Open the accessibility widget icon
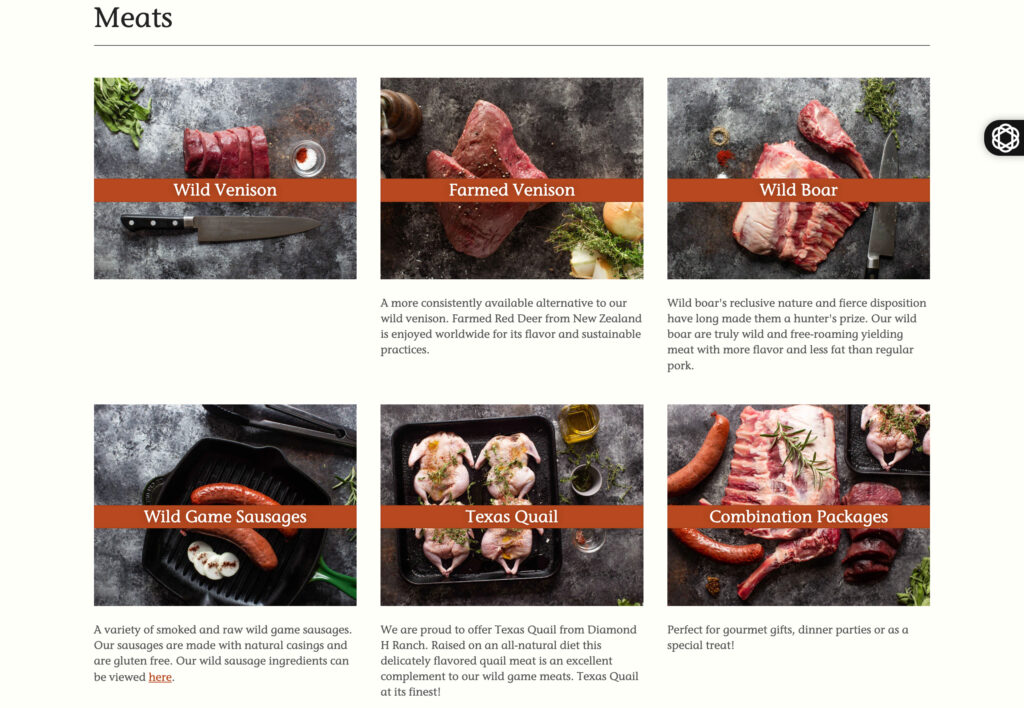The image size is (1024, 708). 1005,138
